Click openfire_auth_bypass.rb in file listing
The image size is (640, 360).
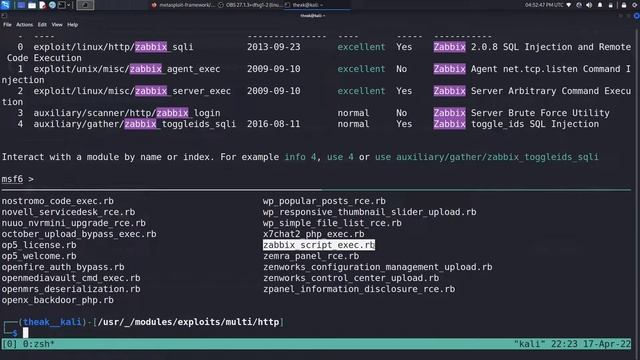click(x=63, y=267)
